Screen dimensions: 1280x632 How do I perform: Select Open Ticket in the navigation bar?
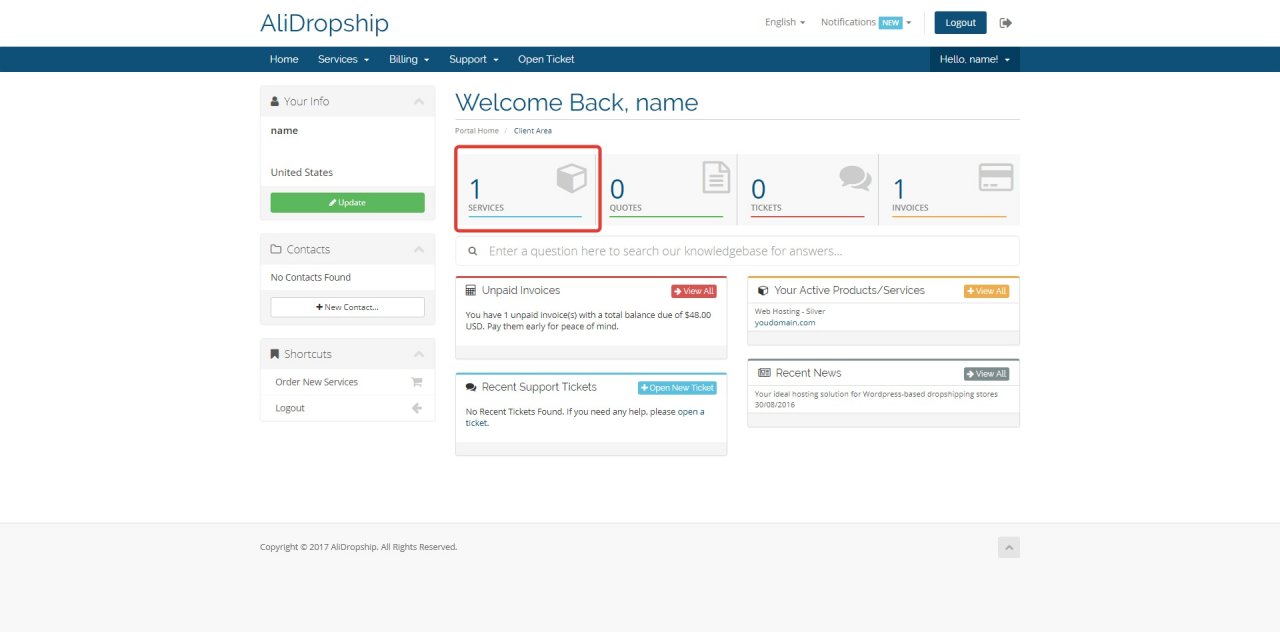[x=546, y=60]
